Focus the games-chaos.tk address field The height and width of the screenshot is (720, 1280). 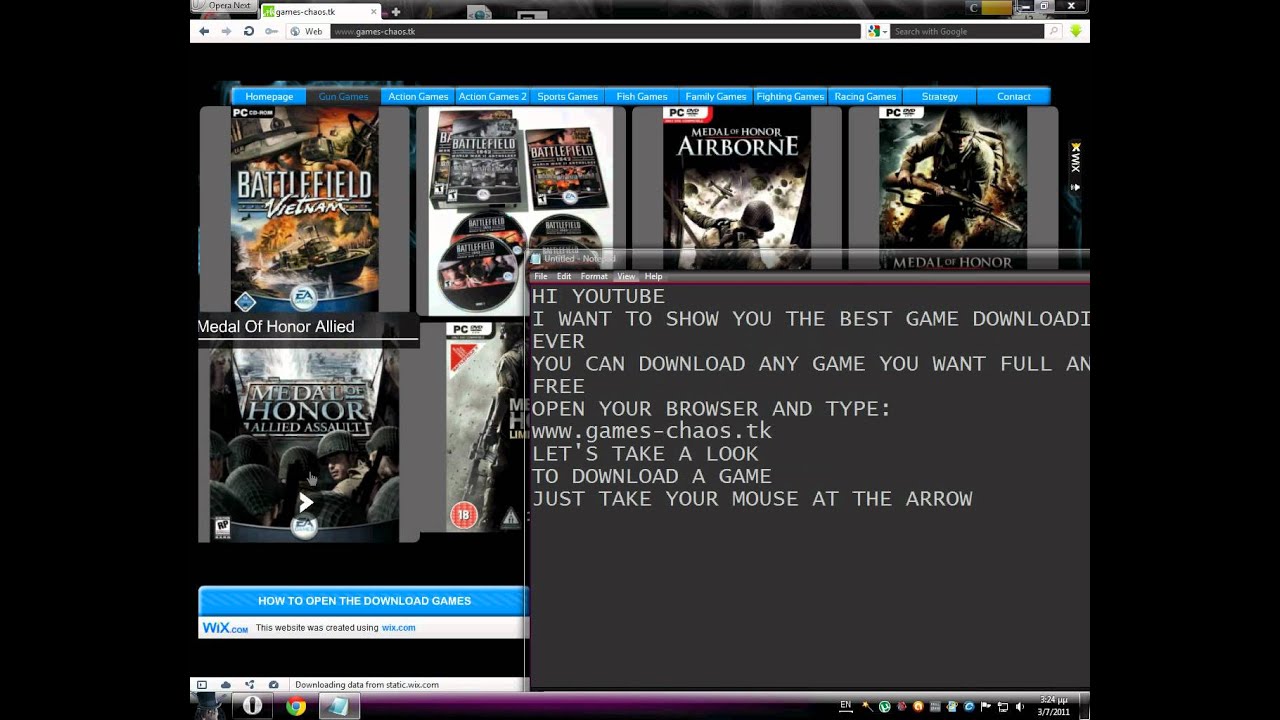click(595, 31)
